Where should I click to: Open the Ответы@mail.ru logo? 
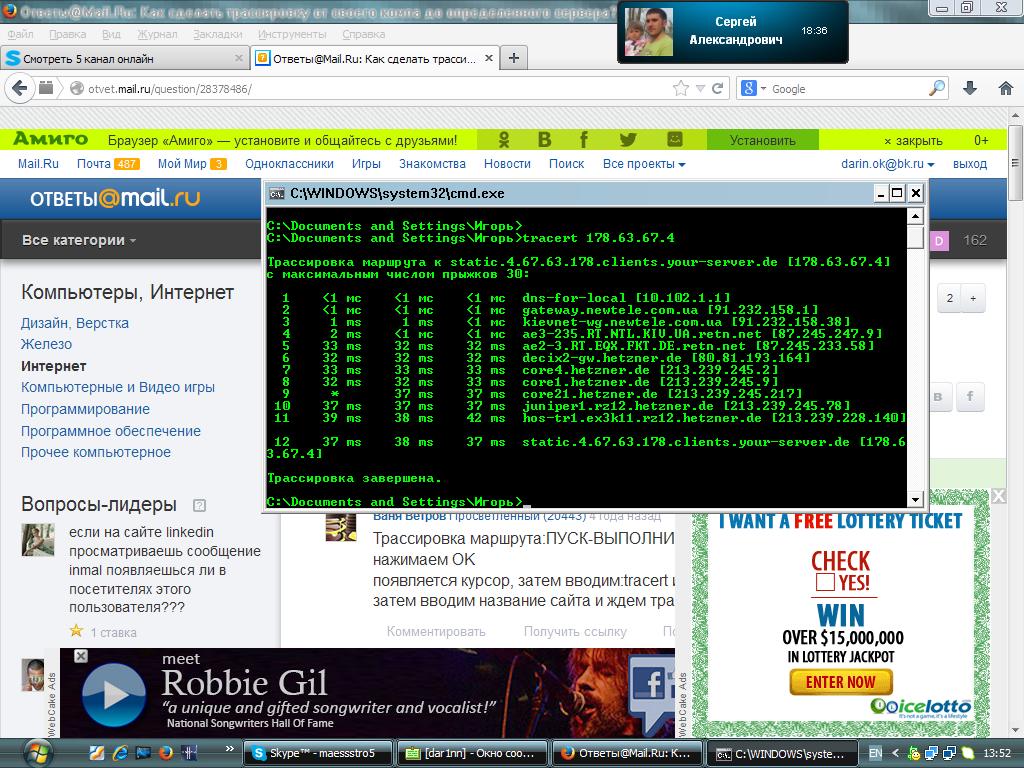115,197
